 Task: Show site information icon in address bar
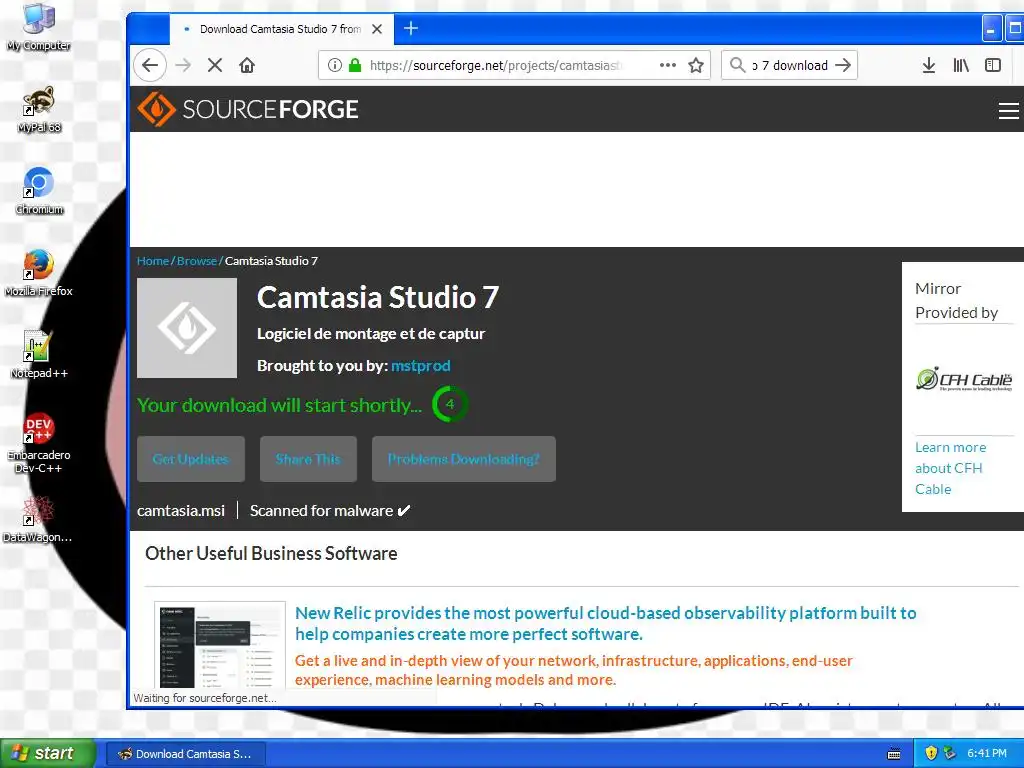pyautogui.click(x=334, y=65)
